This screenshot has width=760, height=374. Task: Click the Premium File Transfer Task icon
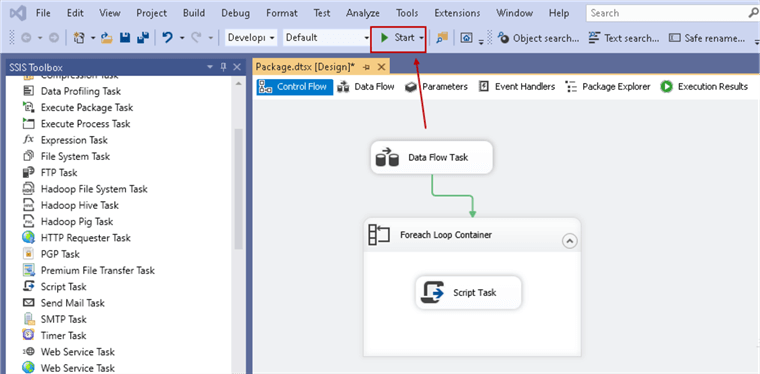(x=29, y=270)
